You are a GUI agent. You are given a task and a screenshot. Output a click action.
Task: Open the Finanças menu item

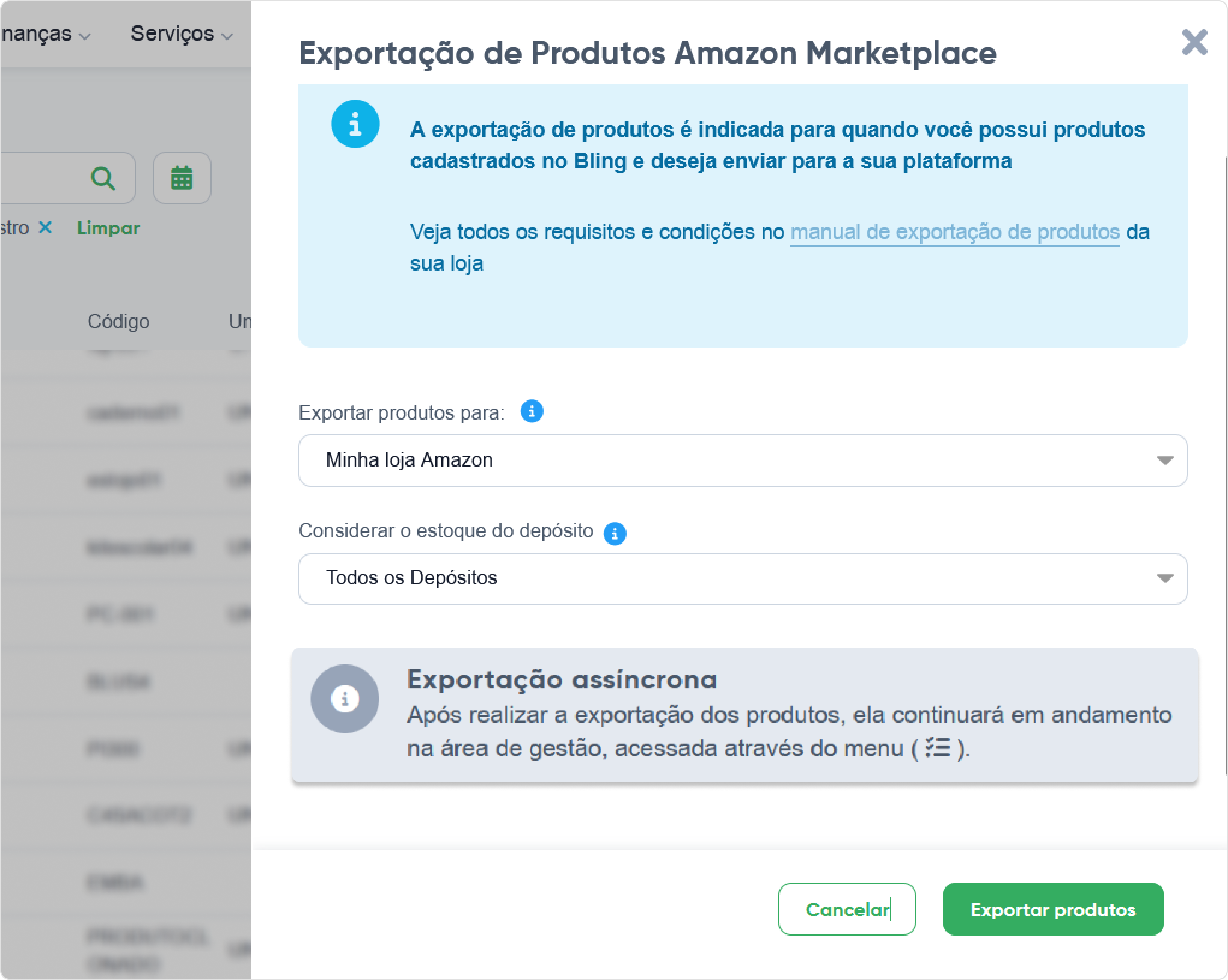[36, 34]
